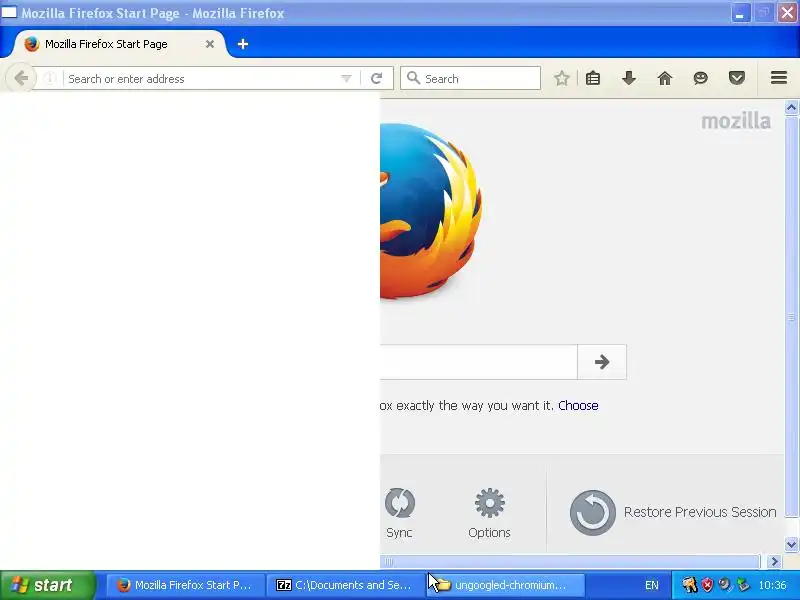This screenshot has height=600, width=800.
Task: Reload the current page
Action: click(377, 79)
